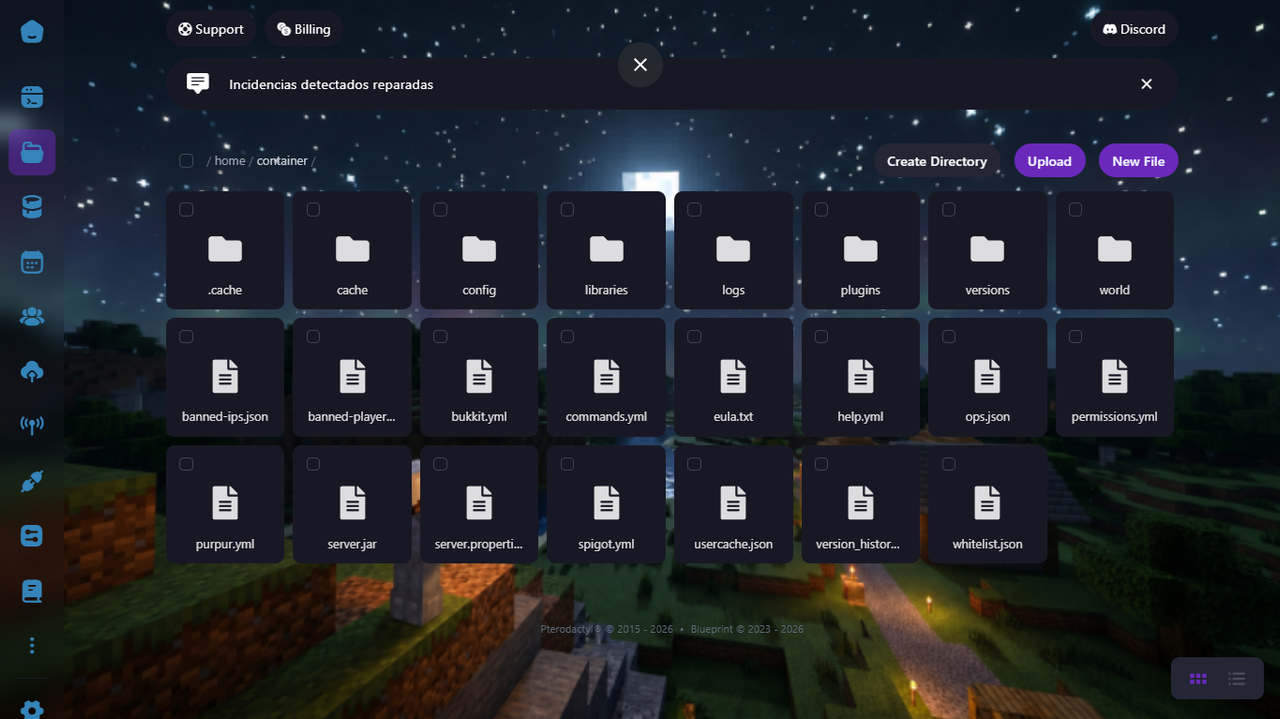Open the gear icon at sidebar bottom
The height and width of the screenshot is (719, 1280).
click(x=32, y=708)
